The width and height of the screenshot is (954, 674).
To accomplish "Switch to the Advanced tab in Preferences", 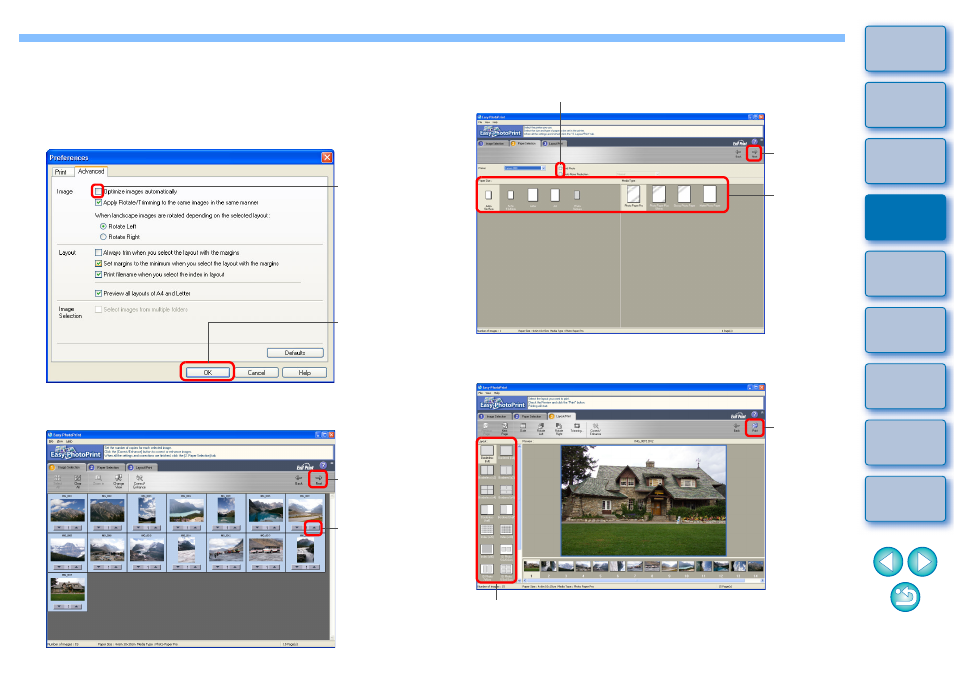I will coord(91,172).
